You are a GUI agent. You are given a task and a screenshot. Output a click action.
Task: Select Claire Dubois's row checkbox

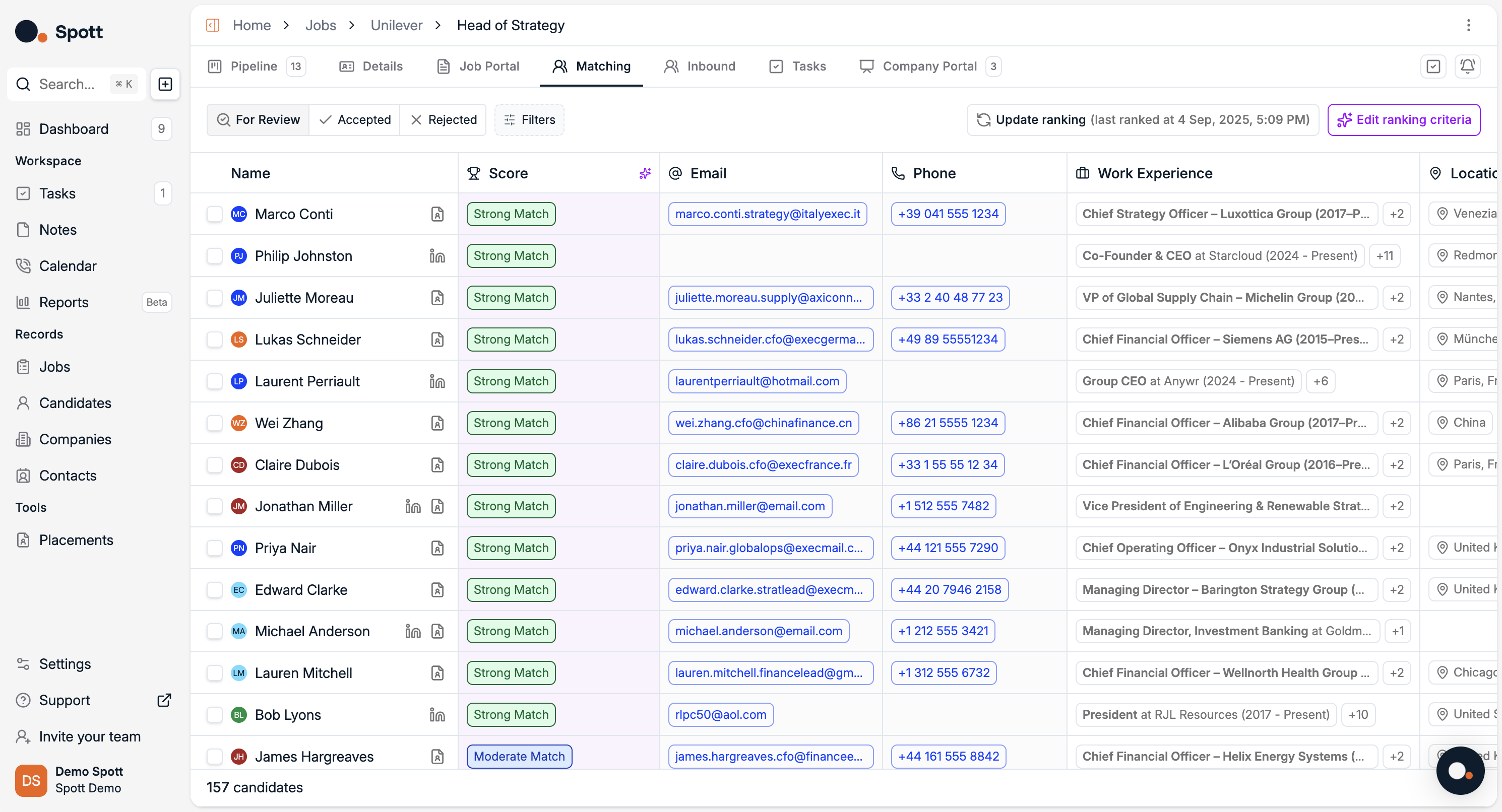pos(215,464)
